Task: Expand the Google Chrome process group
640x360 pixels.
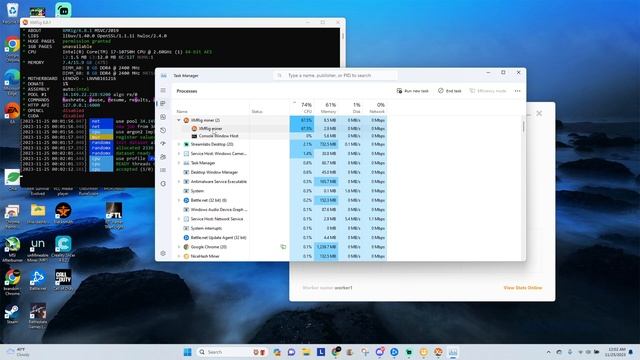Action: pos(179,247)
